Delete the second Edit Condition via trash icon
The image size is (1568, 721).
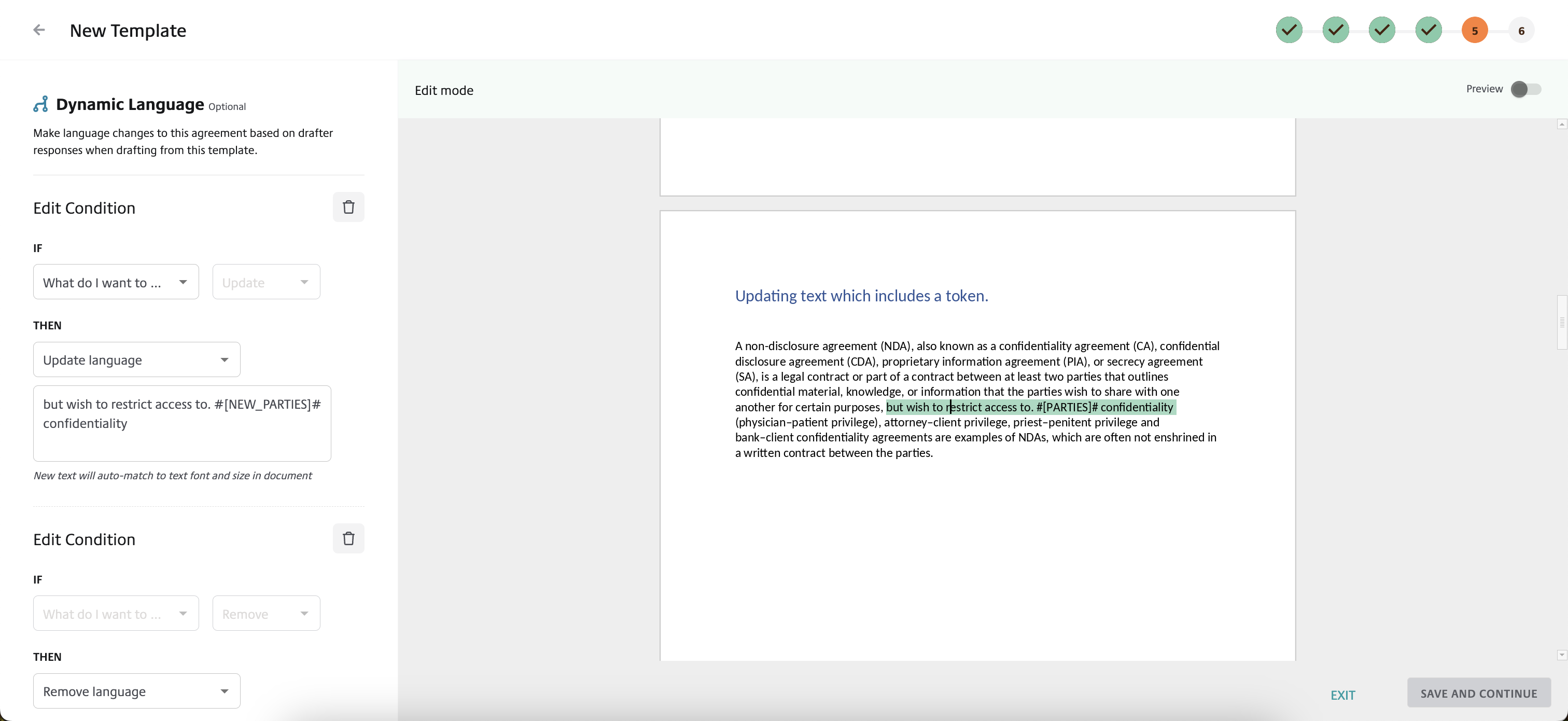[x=348, y=538]
